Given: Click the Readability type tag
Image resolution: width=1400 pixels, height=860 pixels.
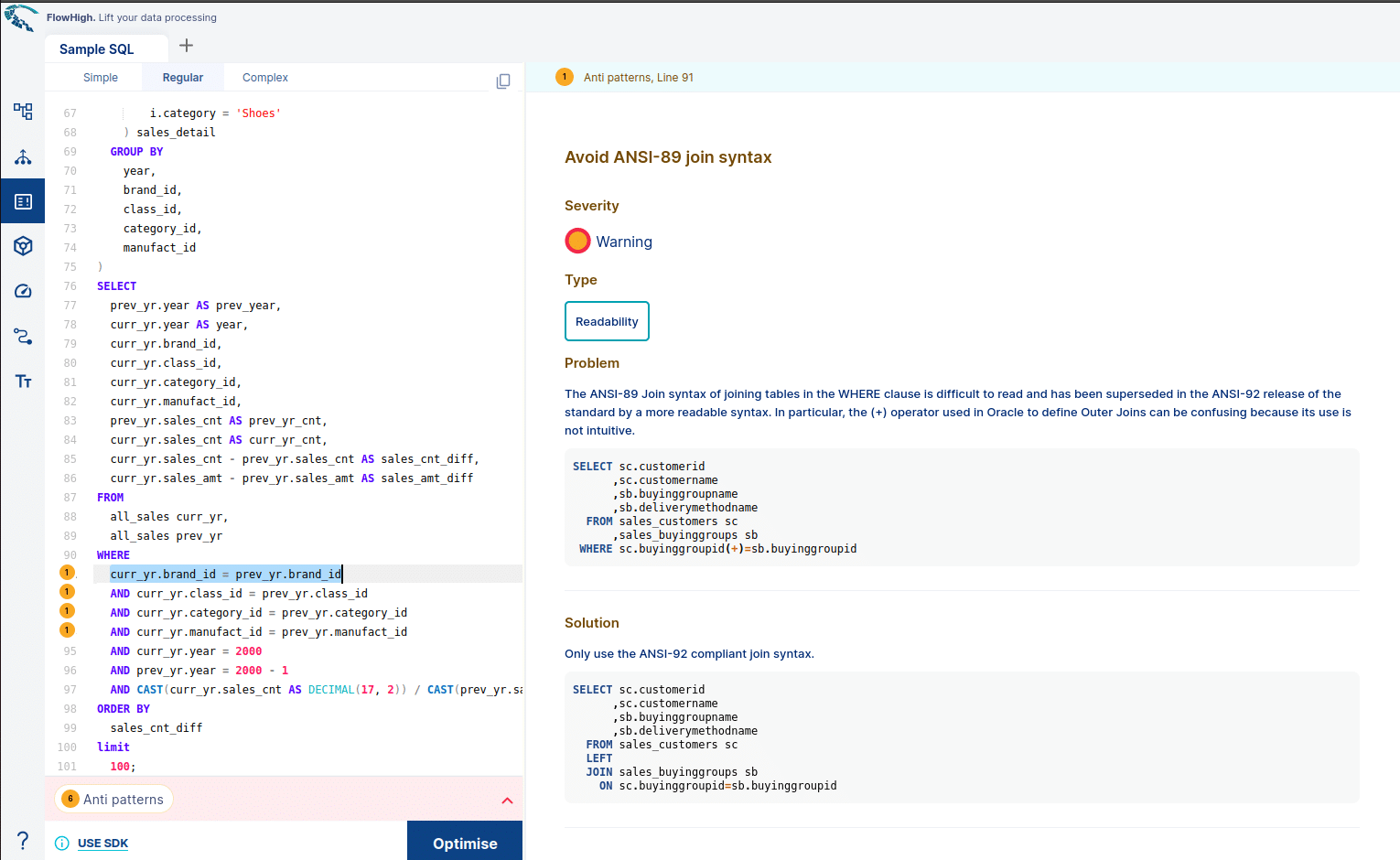Looking at the screenshot, I should click(607, 321).
